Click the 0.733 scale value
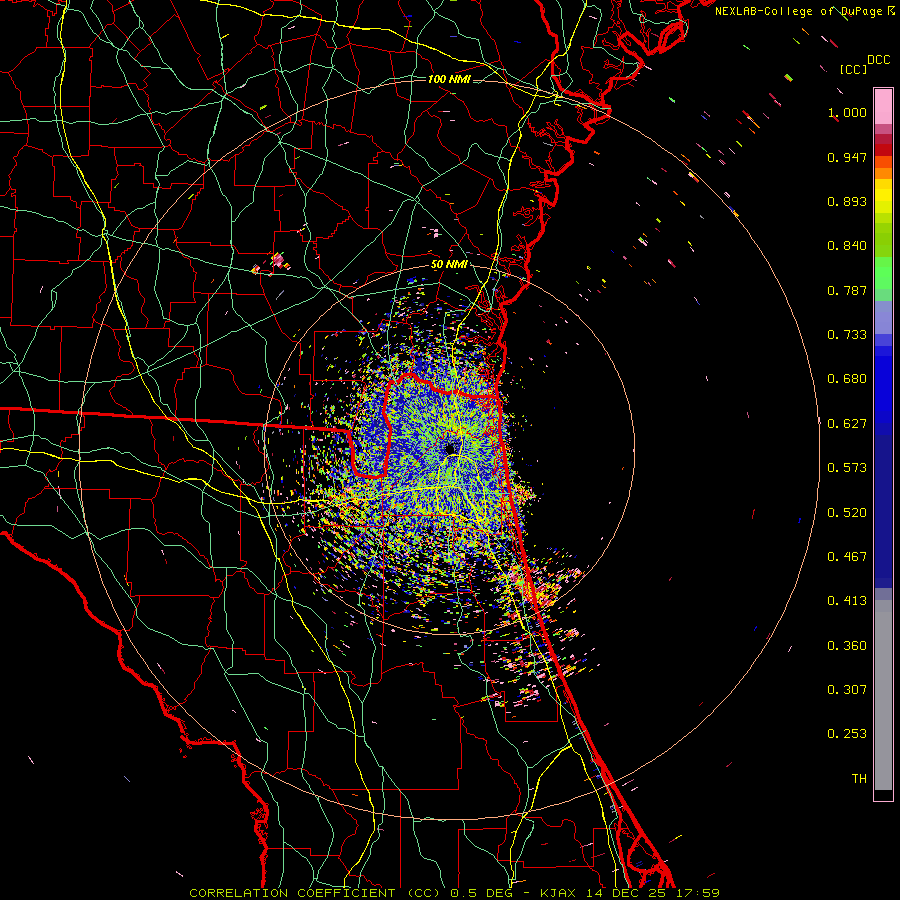The height and width of the screenshot is (900, 900). (847, 335)
